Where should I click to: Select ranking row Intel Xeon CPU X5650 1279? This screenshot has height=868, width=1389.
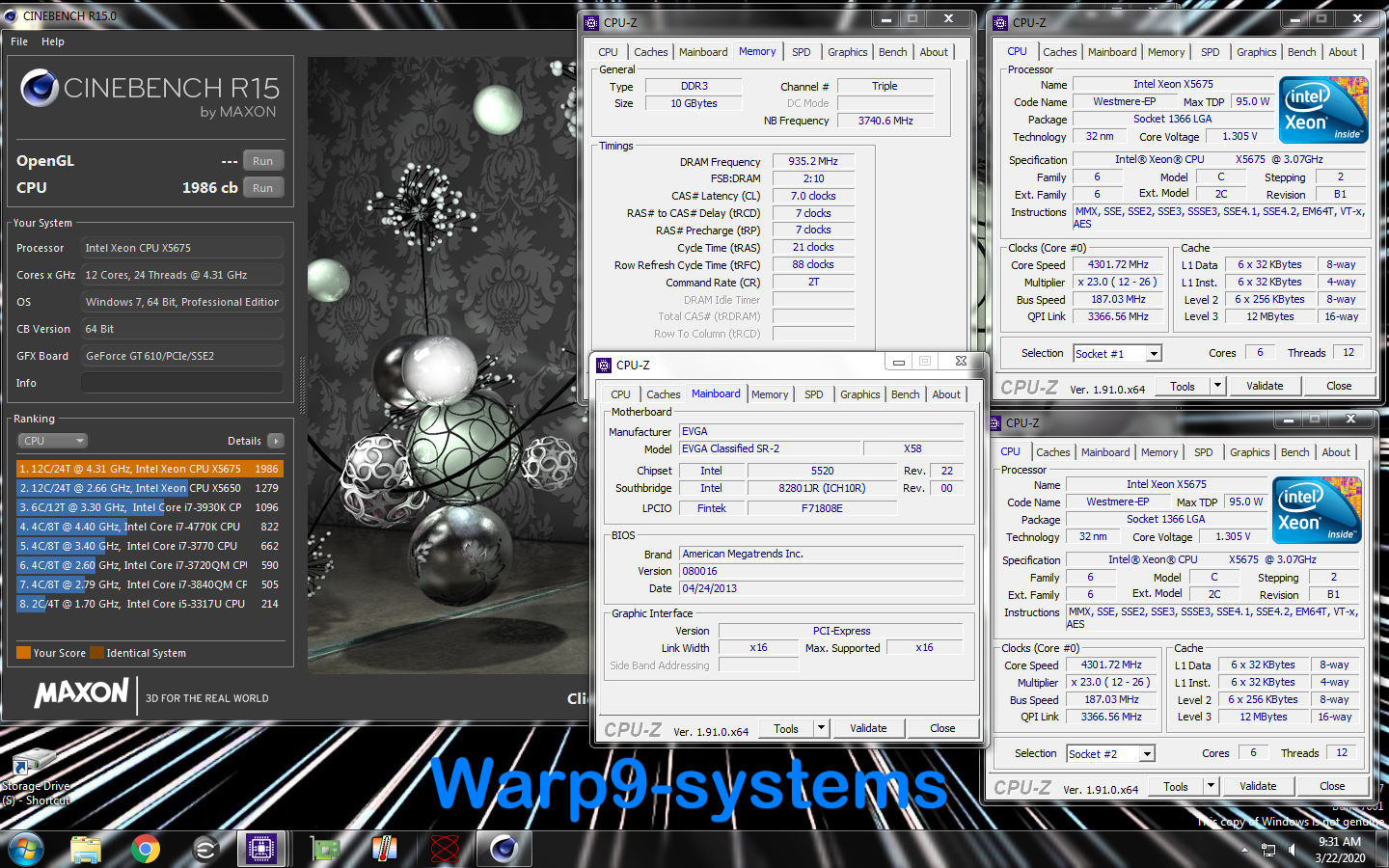[x=150, y=488]
